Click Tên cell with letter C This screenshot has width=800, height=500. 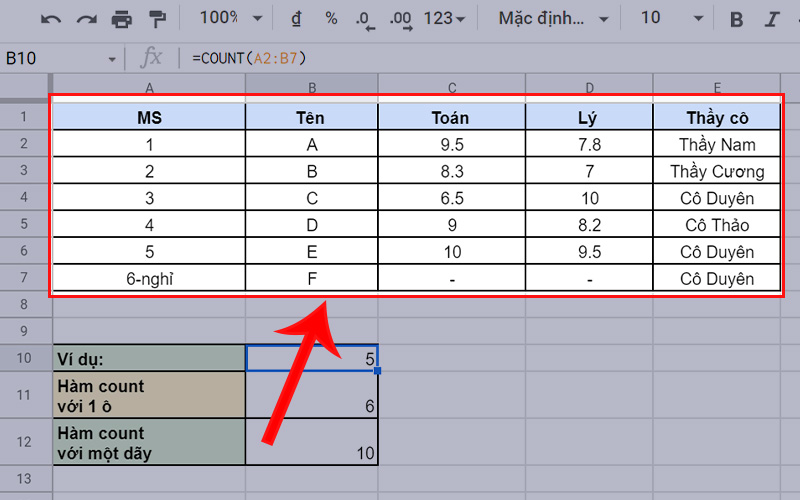[312, 198]
